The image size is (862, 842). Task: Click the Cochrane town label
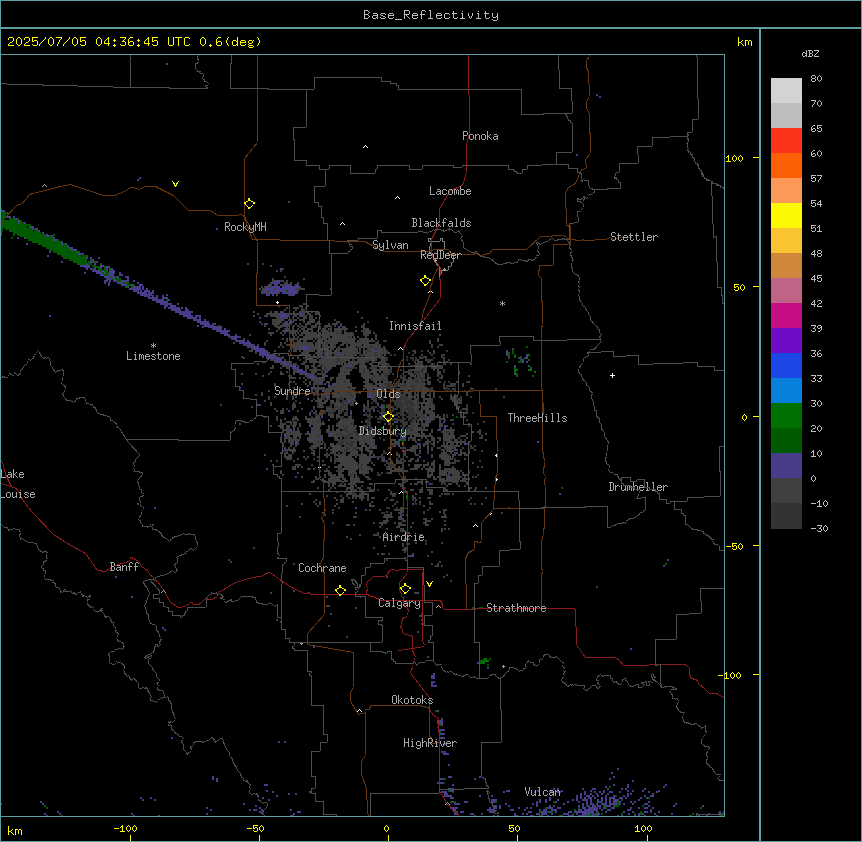(x=322, y=568)
